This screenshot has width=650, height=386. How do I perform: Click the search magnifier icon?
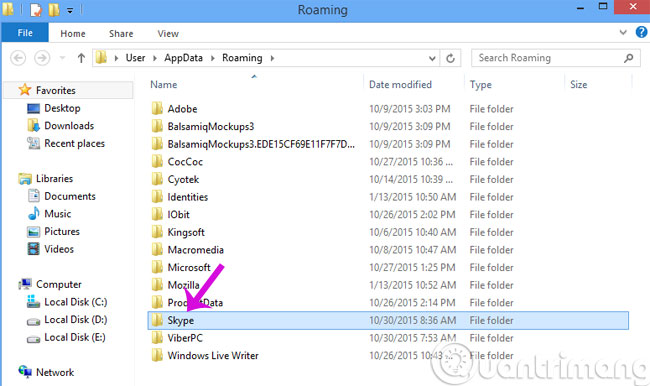point(628,58)
